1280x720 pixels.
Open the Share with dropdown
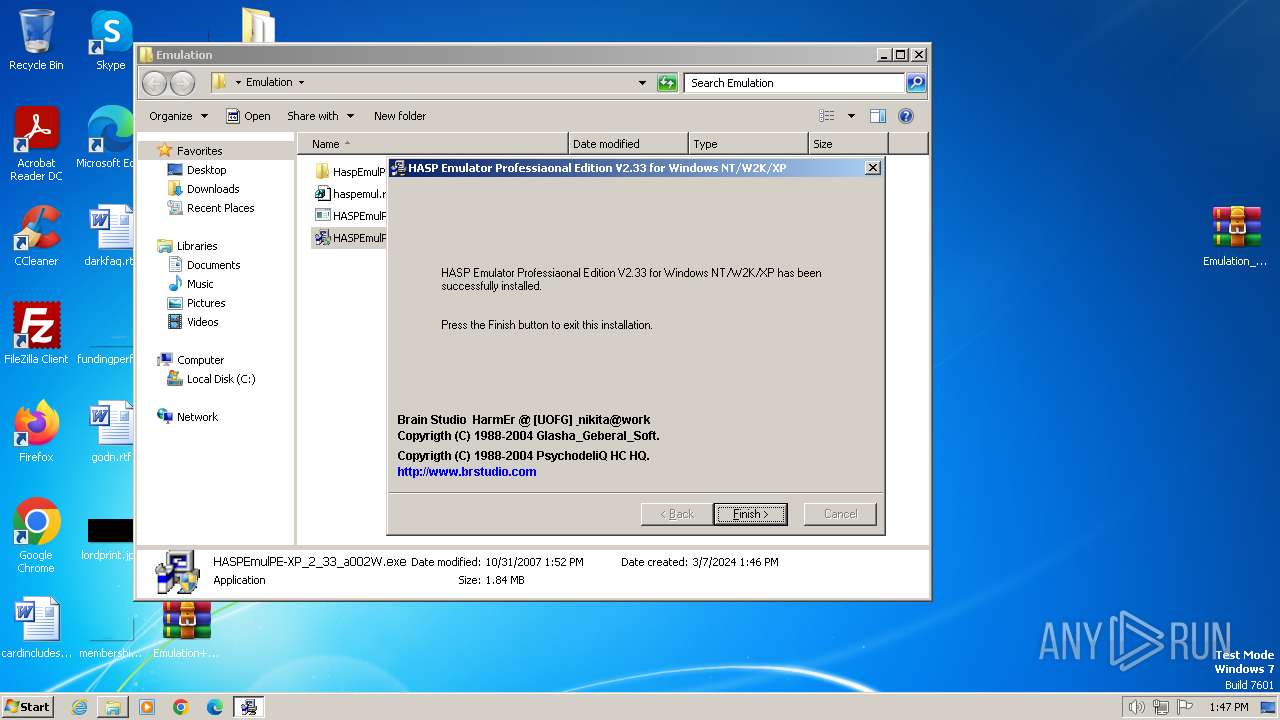click(320, 116)
